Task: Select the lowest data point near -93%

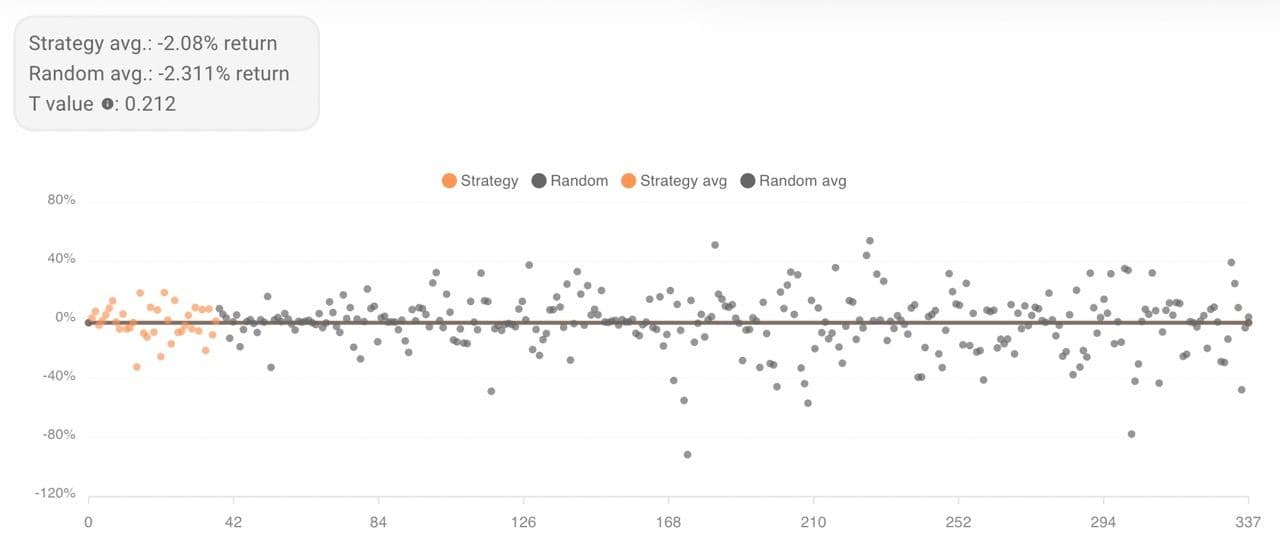Action: coord(687,454)
